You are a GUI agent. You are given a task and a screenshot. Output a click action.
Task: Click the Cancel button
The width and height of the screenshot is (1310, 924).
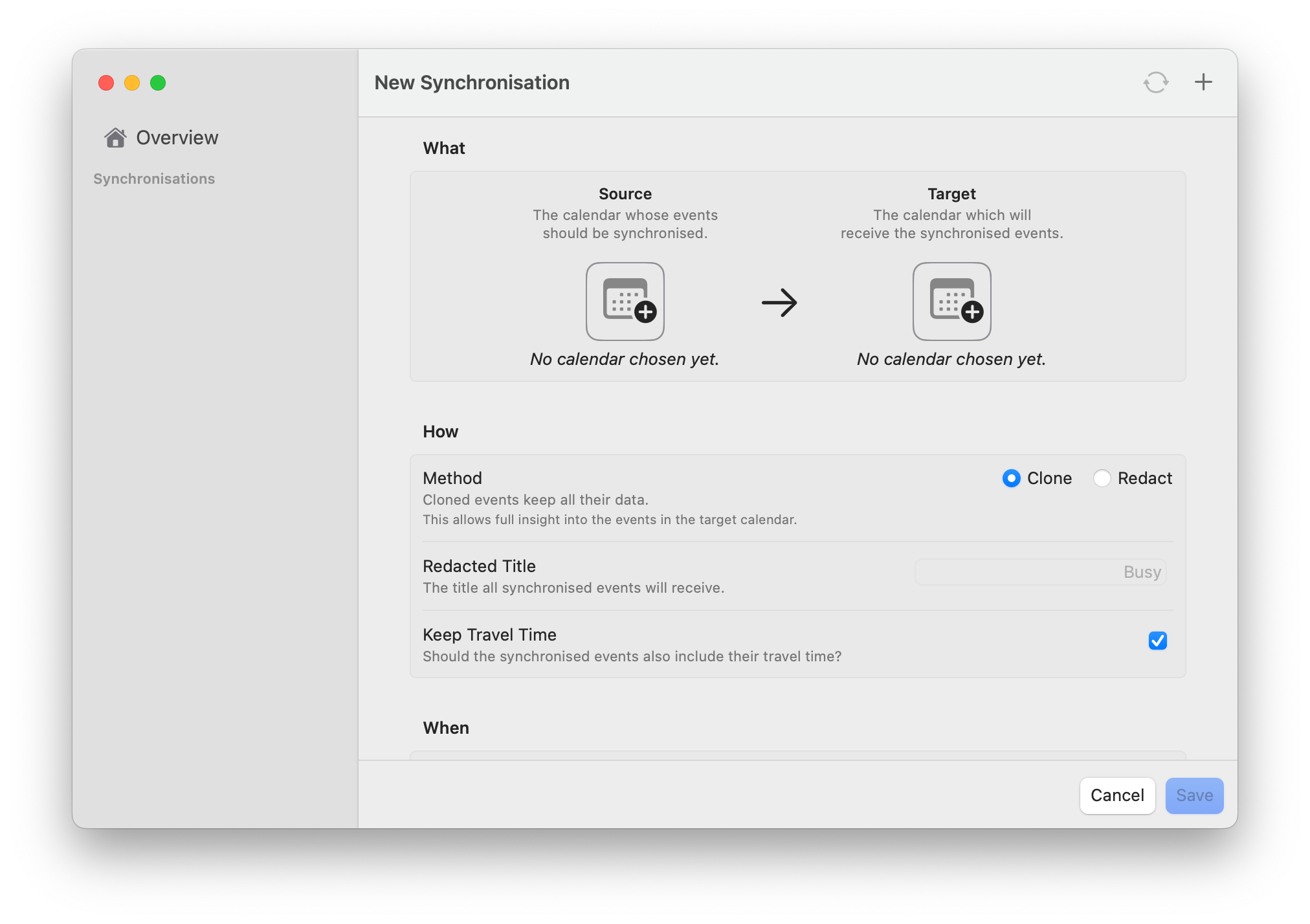pyautogui.click(x=1117, y=795)
